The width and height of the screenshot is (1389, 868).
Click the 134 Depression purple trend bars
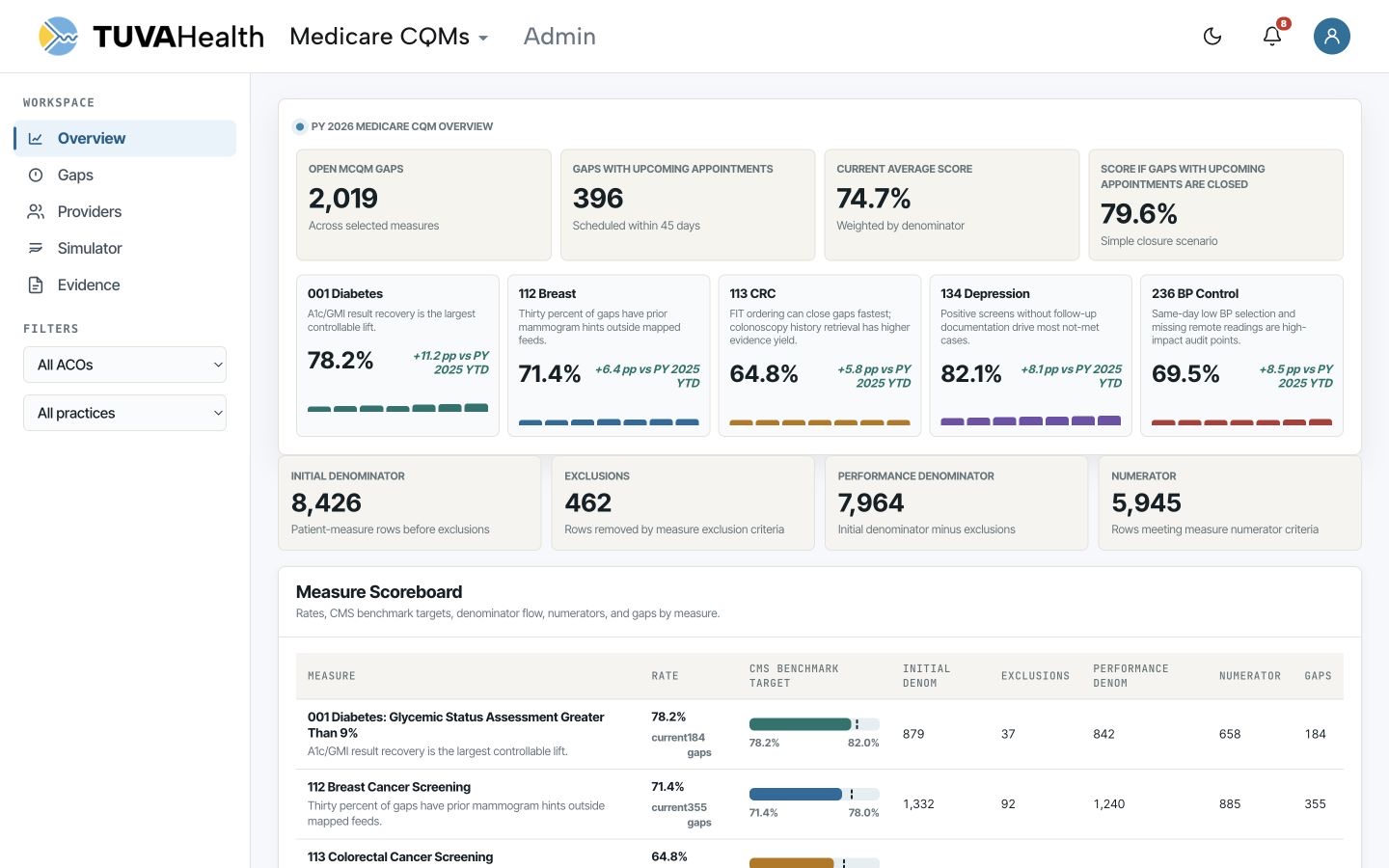pyautogui.click(x=1030, y=420)
